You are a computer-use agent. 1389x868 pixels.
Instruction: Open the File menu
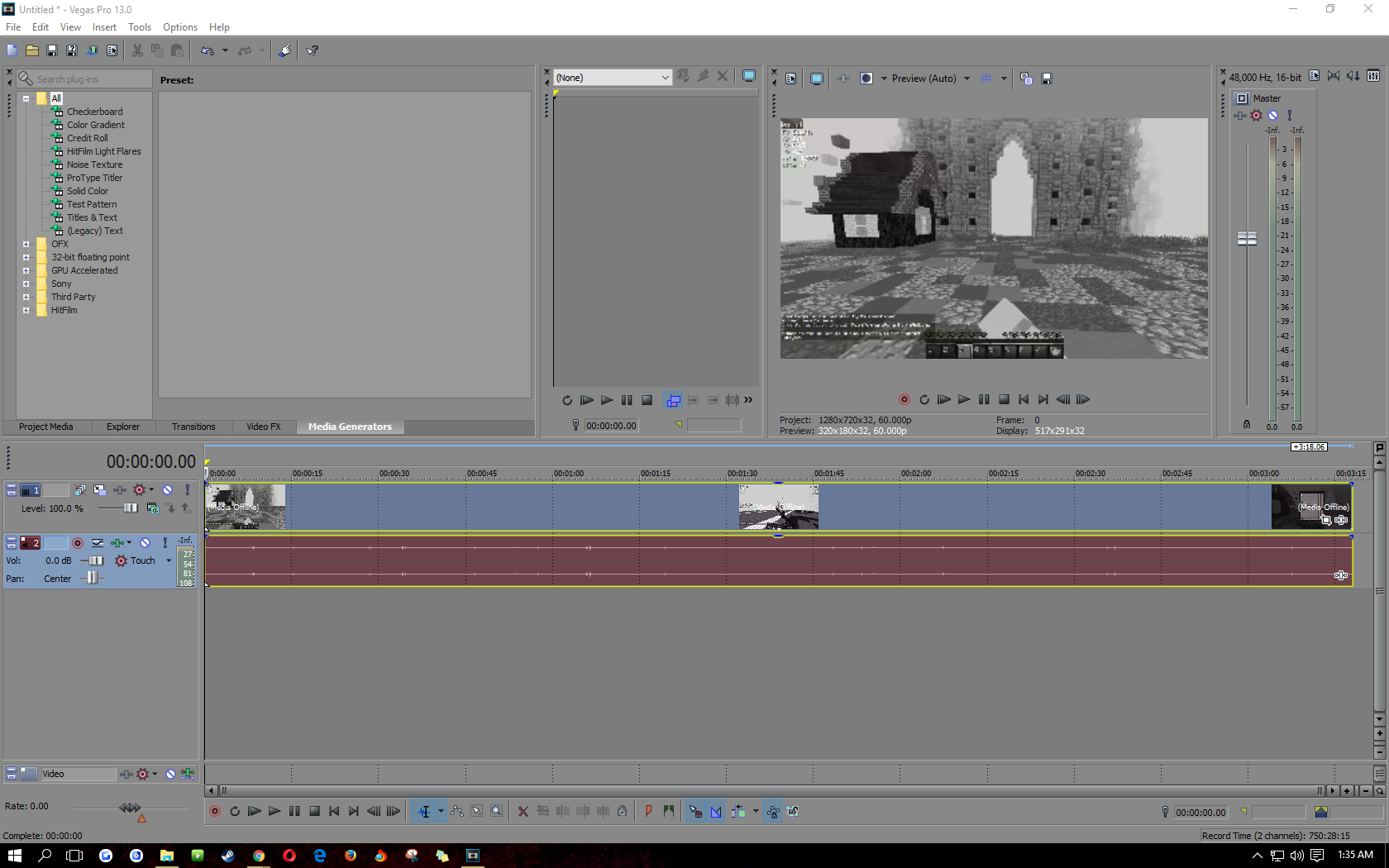(x=13, y=27)
